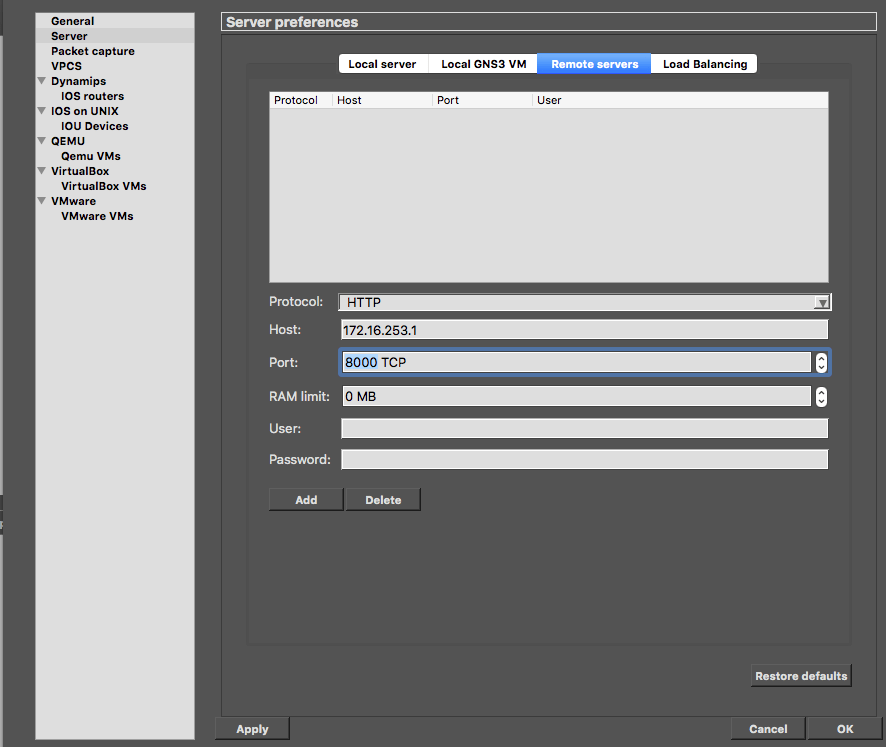
Task: Open Packet capture preferences in sidebar
Action: (x=92, y=51)
